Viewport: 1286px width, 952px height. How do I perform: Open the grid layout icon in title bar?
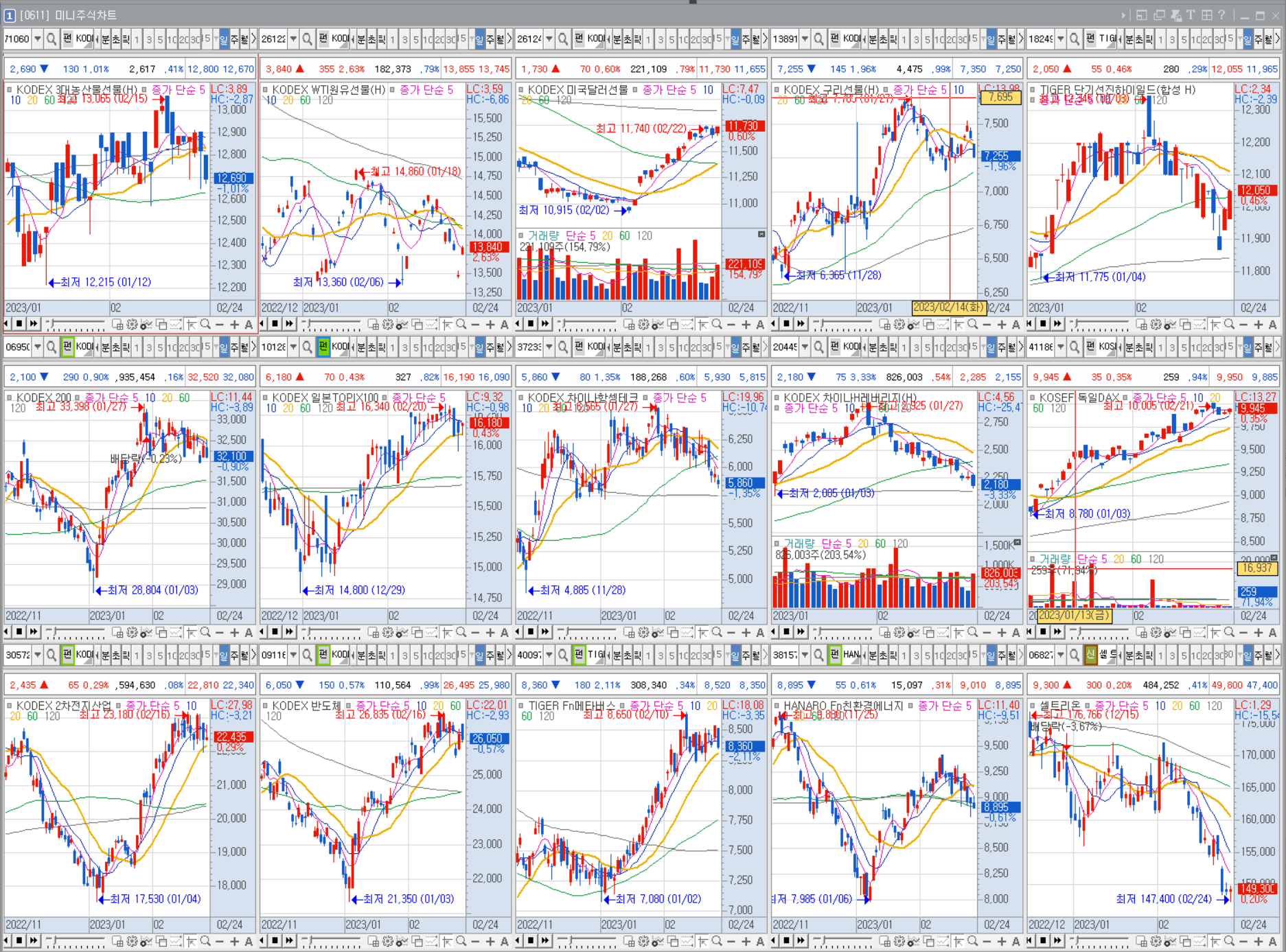point(1207,15)
